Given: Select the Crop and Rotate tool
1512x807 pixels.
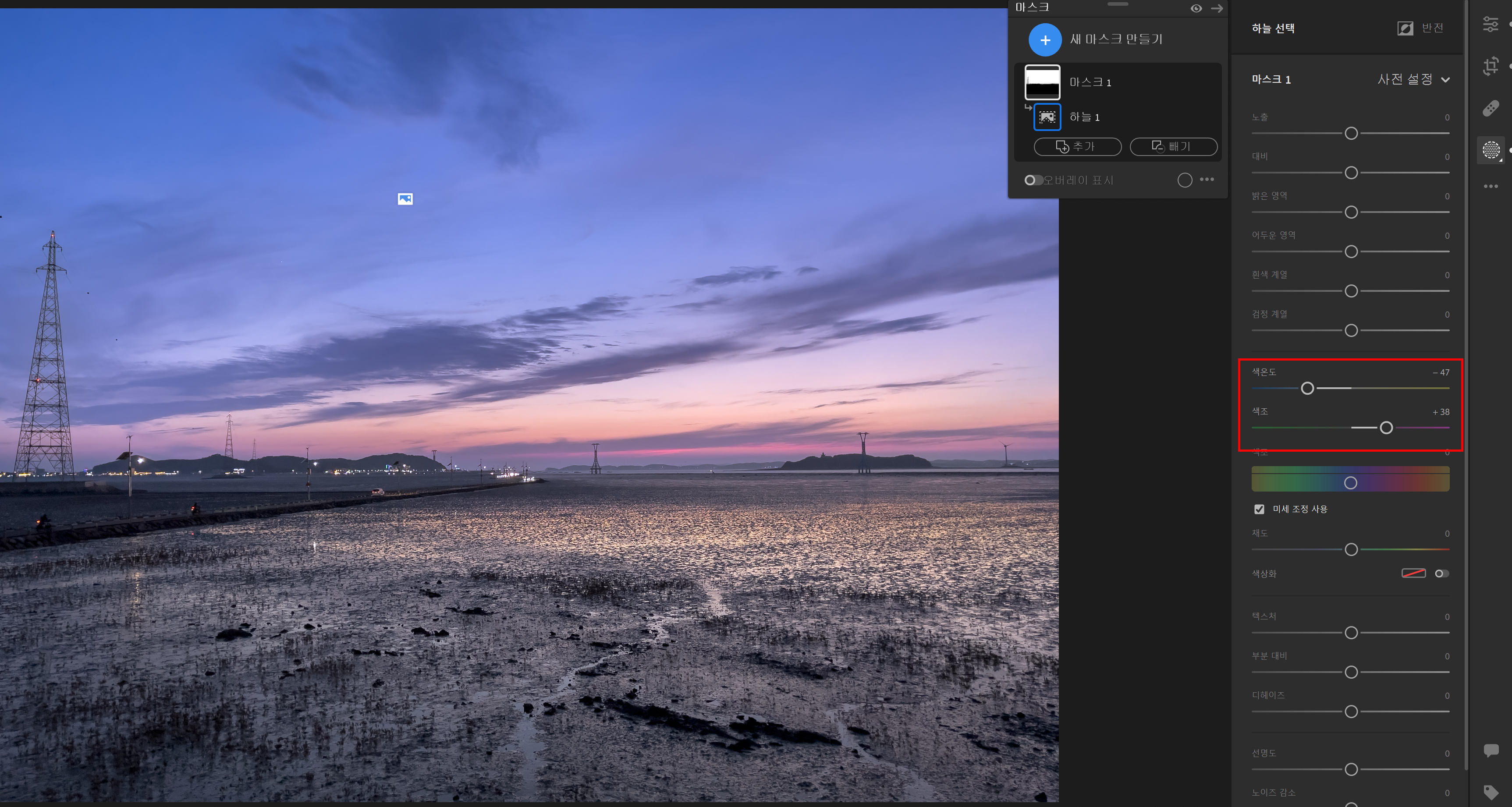Looking at the screenshot, I should point(1490,66).
